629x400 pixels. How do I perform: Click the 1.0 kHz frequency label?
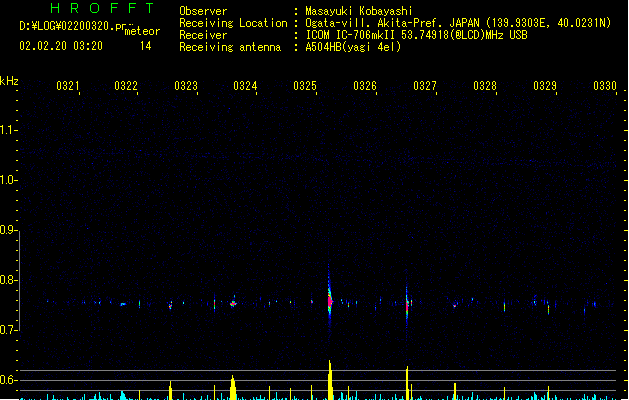[8, 180]
